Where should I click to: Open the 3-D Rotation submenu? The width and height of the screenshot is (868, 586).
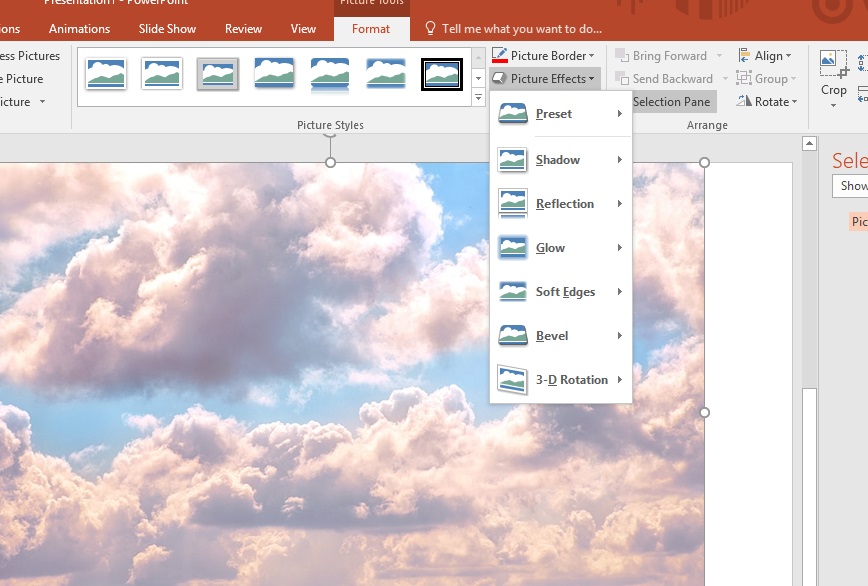pos(561,380)
